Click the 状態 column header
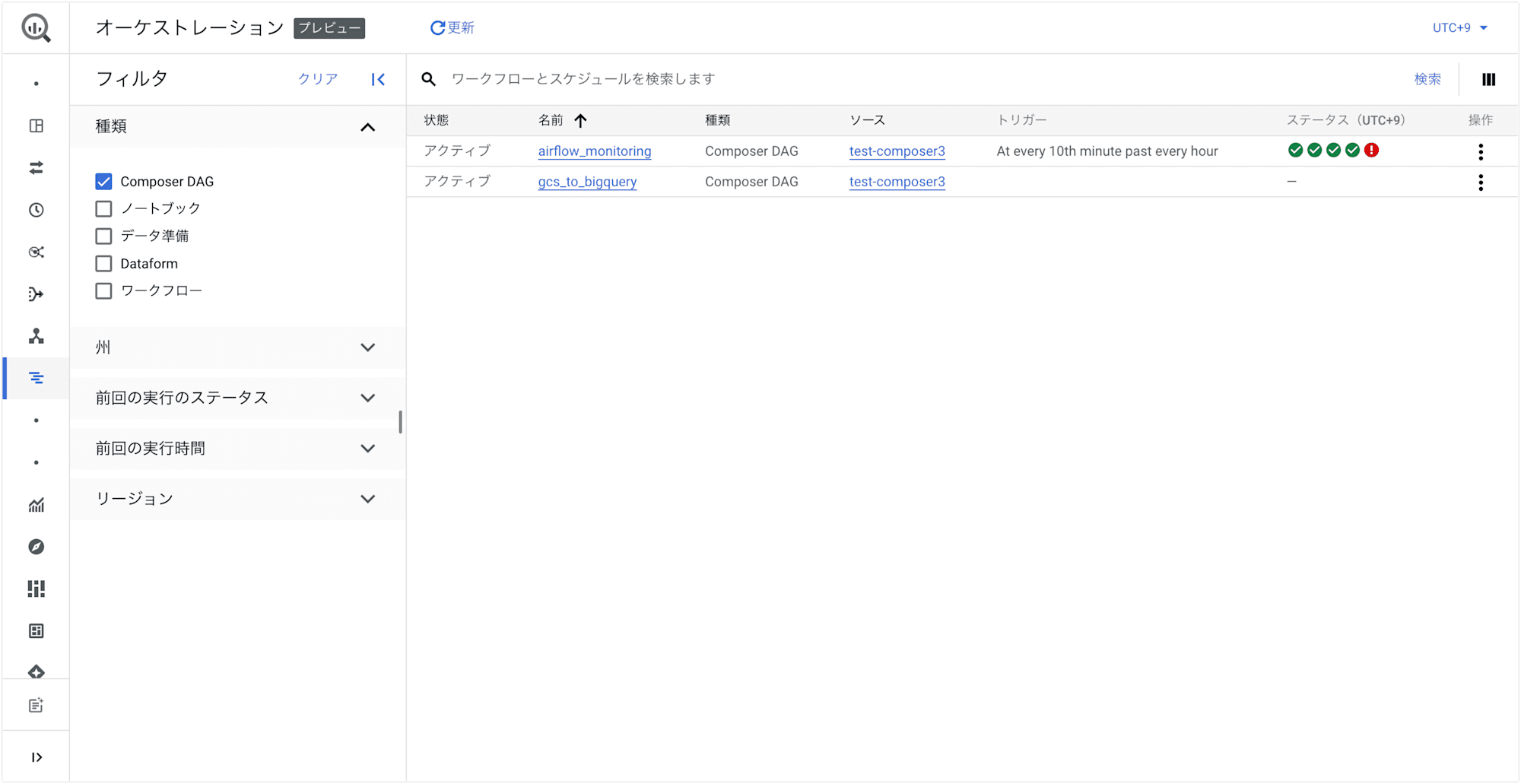Image resolution: width=1521 pixels, height=784 pixels. point(437,120)
